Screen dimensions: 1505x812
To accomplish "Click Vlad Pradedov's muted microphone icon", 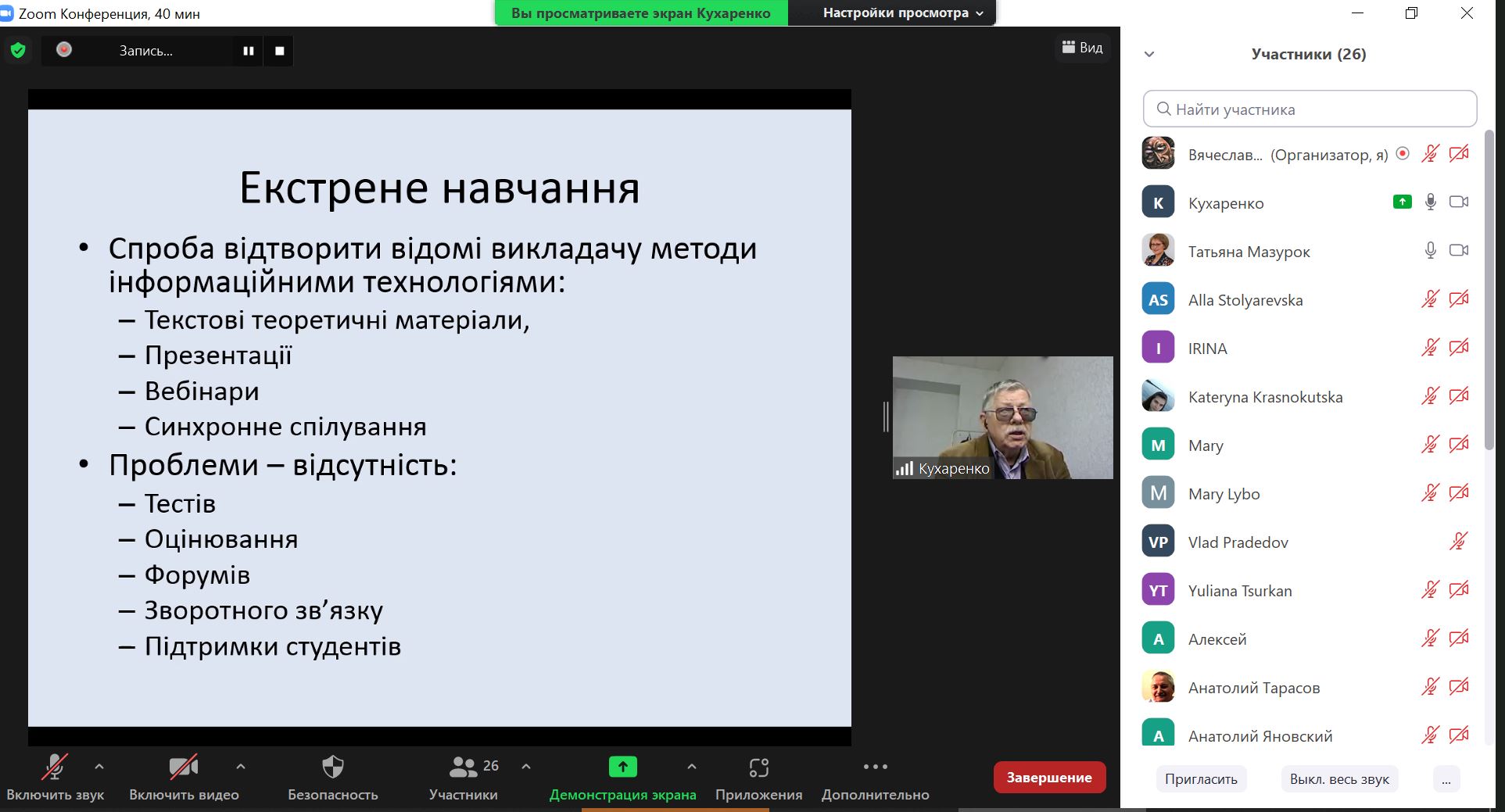I will point(1458,541).
